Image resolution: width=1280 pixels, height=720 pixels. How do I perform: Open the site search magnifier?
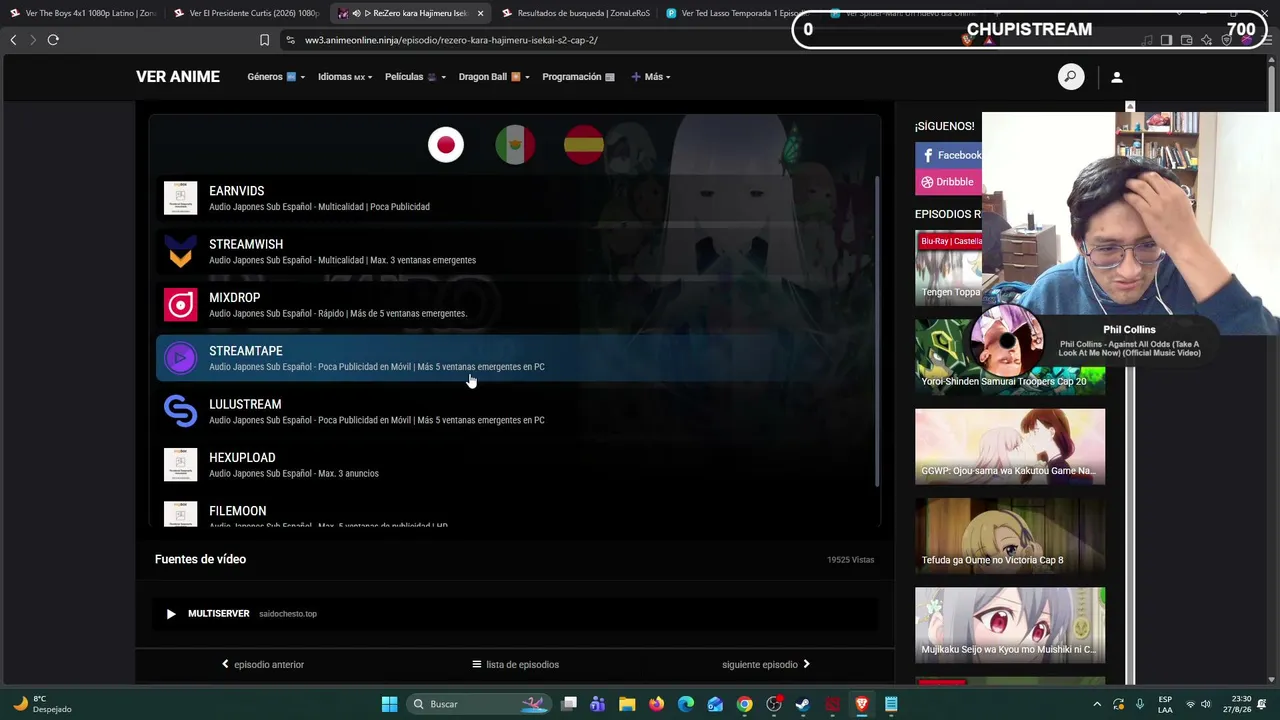[1071, 77]
